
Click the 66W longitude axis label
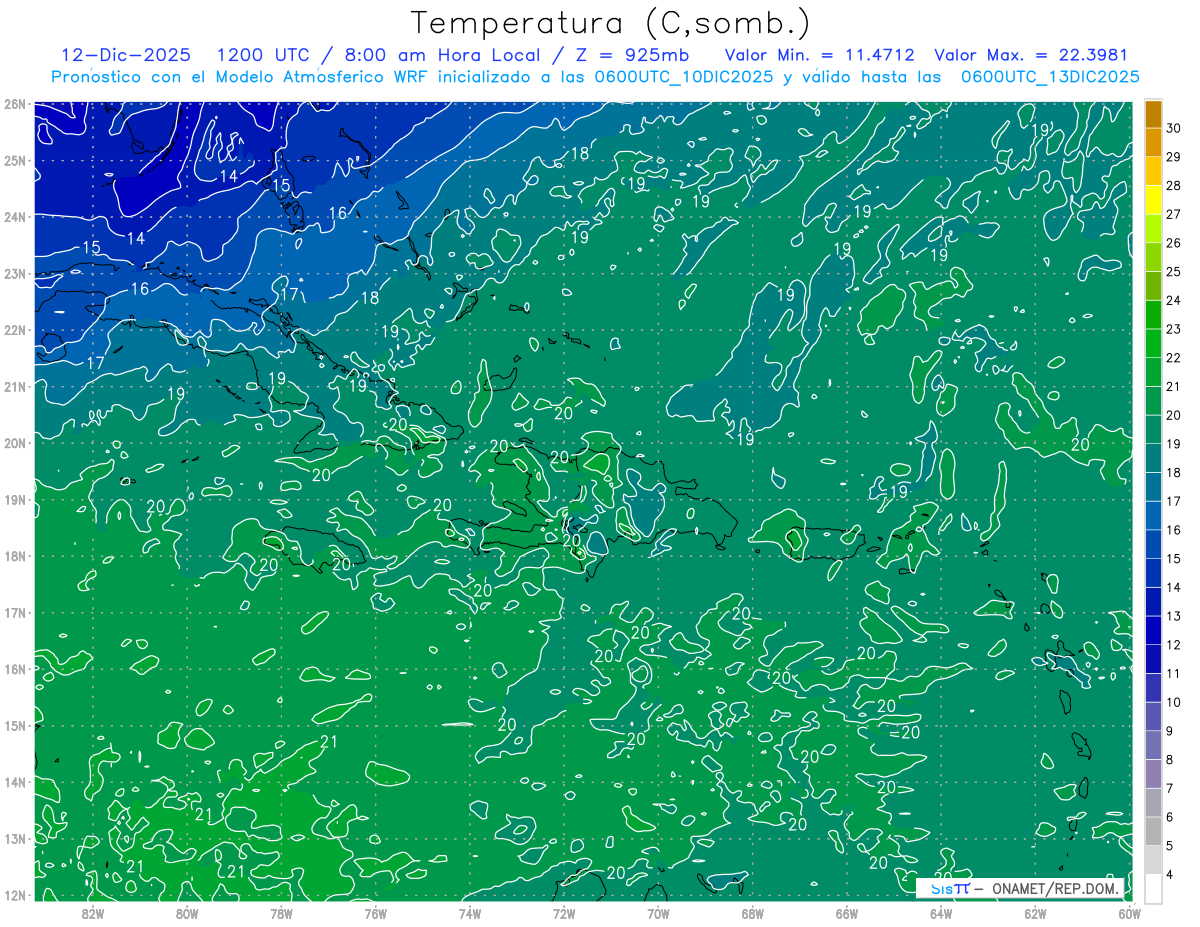coord(847,913)
